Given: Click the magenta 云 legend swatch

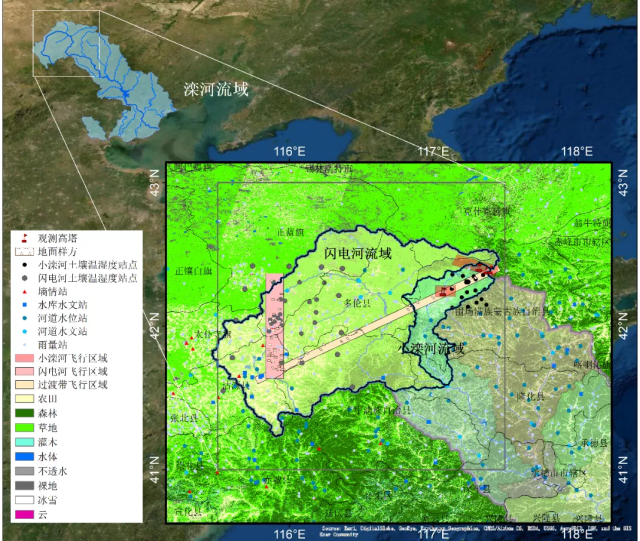Looking at the screenshot, I should pos(23,515).
